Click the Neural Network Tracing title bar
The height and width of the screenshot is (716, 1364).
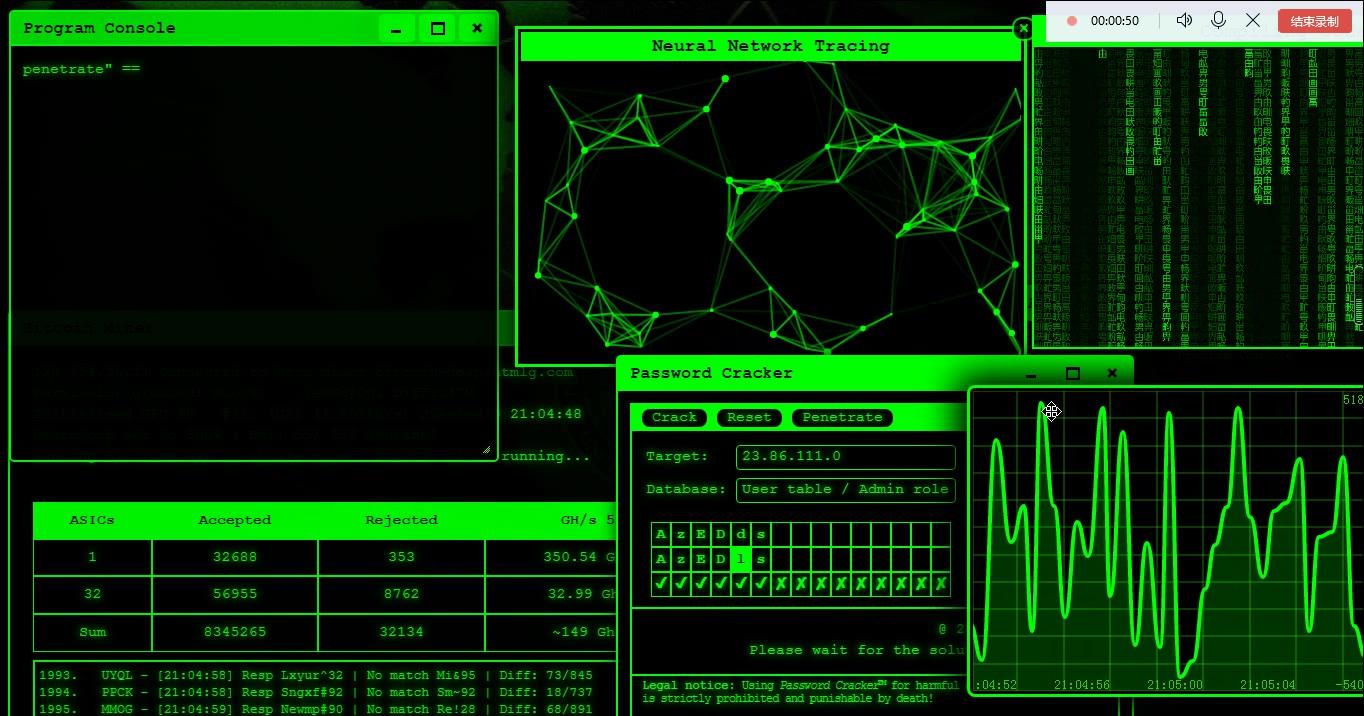click(x=770, y=46)
